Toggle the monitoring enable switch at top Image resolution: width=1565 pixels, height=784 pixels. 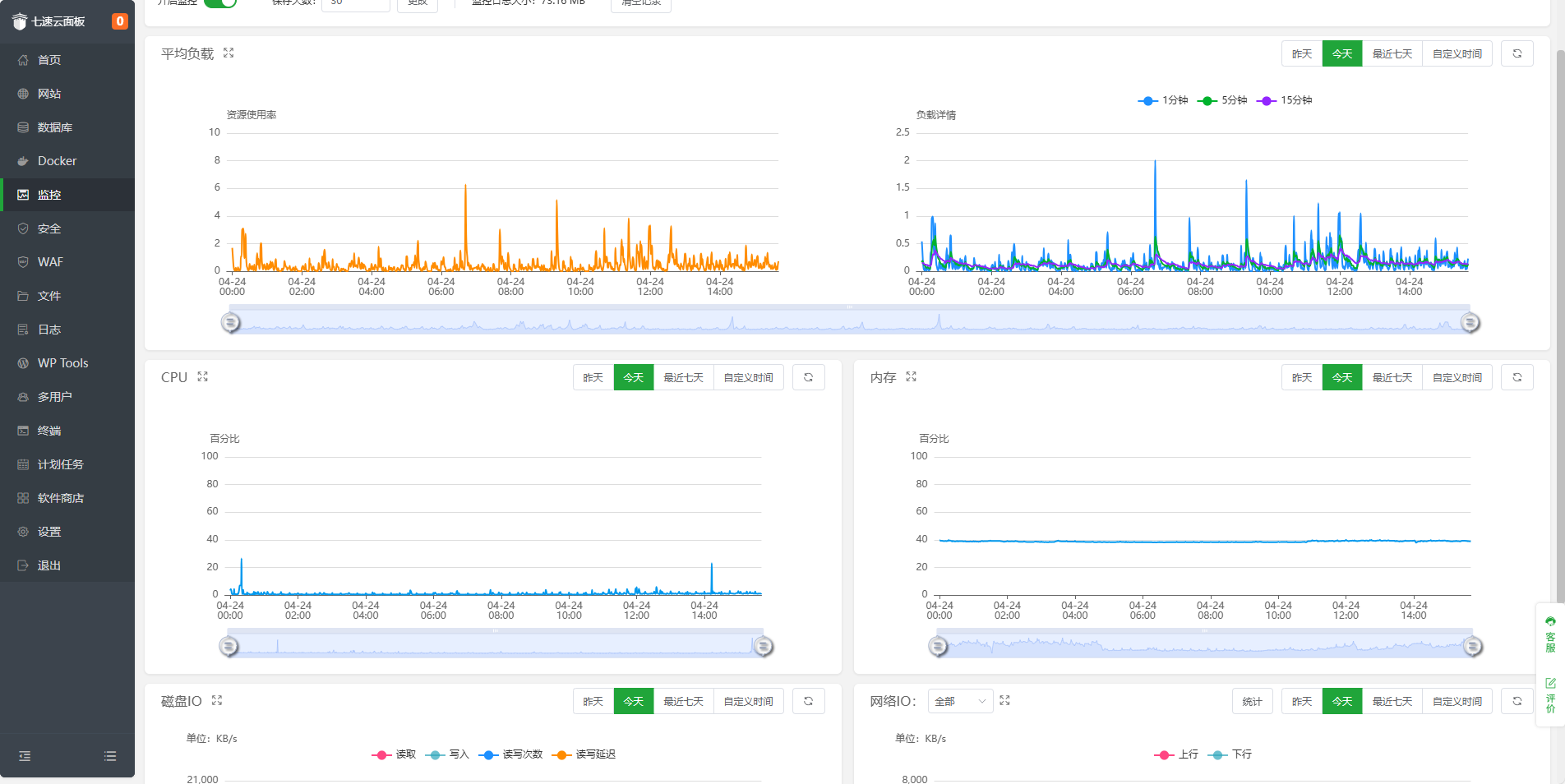tap(220, 2)
